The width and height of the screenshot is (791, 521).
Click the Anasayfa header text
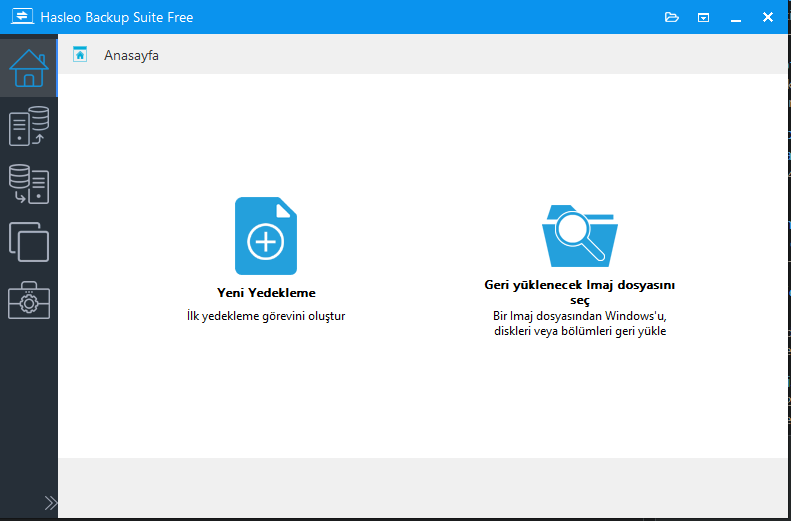(131, 55)
